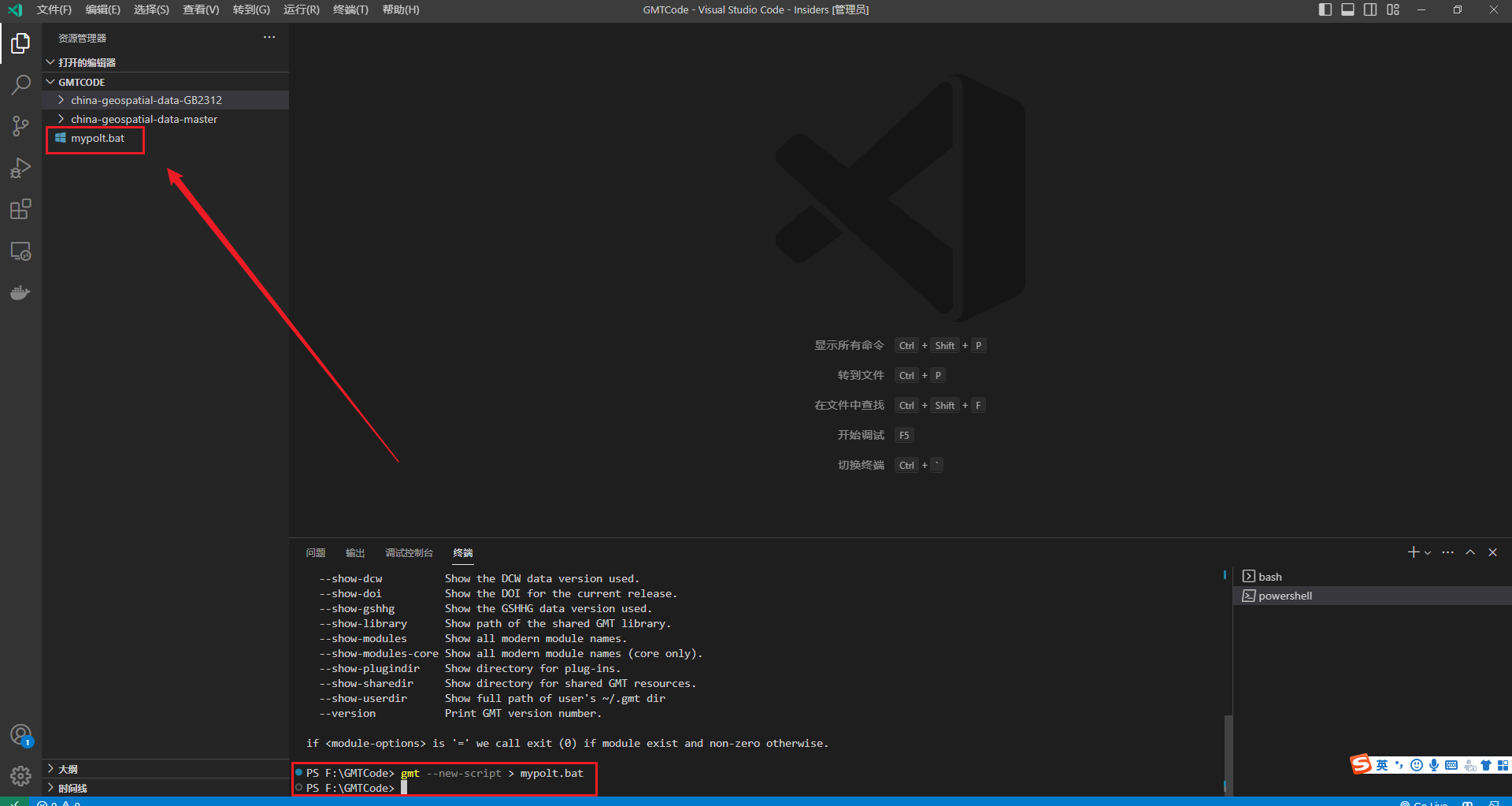The image size is (1512, 806).
Task: Open the customize layout icon
Action: [1393, 9]
